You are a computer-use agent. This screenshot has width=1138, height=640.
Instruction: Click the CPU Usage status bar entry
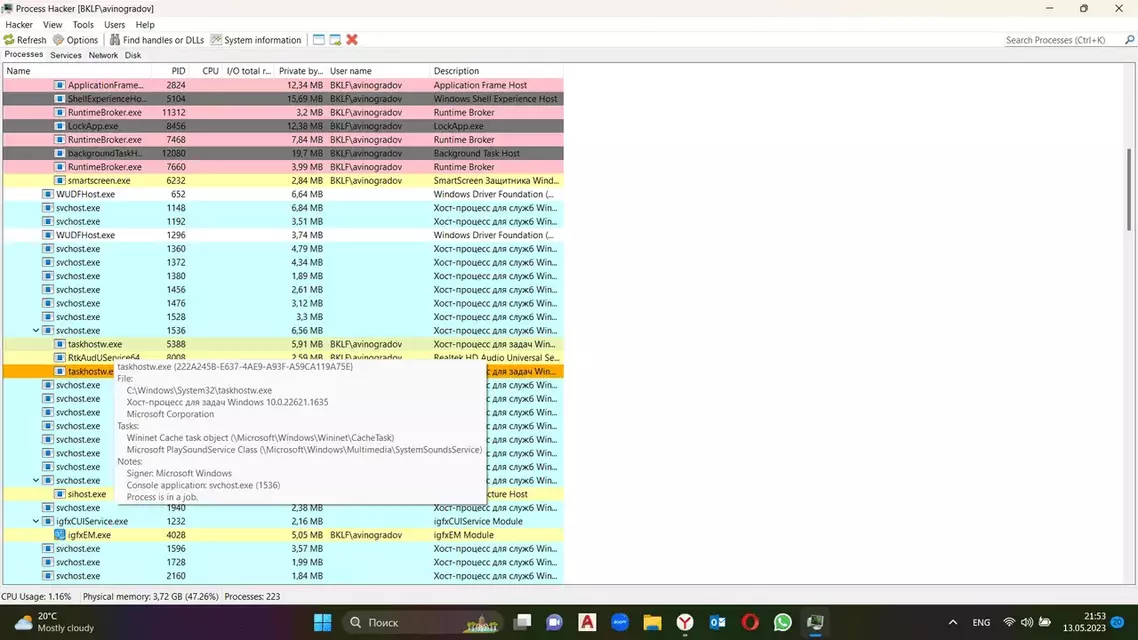(36, 596)
